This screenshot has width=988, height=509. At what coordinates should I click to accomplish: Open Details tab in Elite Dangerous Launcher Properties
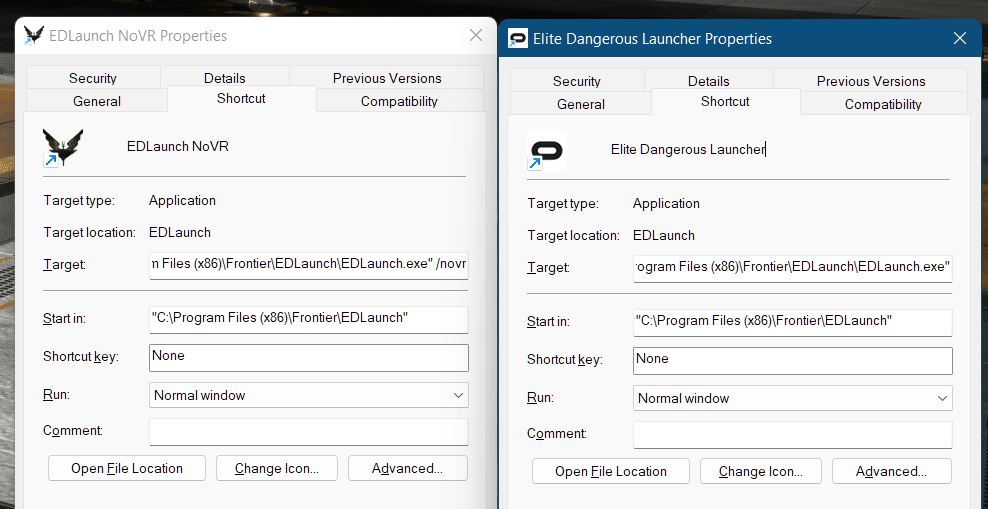708,81
